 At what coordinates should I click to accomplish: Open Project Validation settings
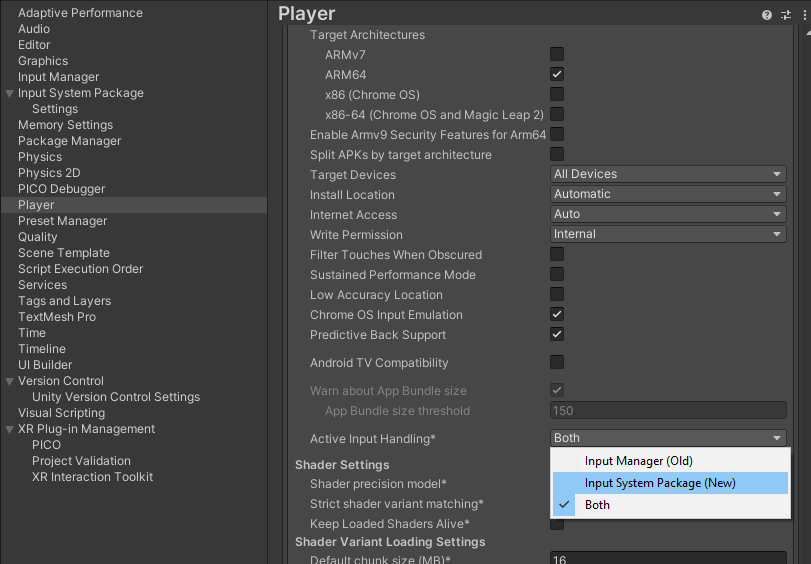(x=81, y=462)
